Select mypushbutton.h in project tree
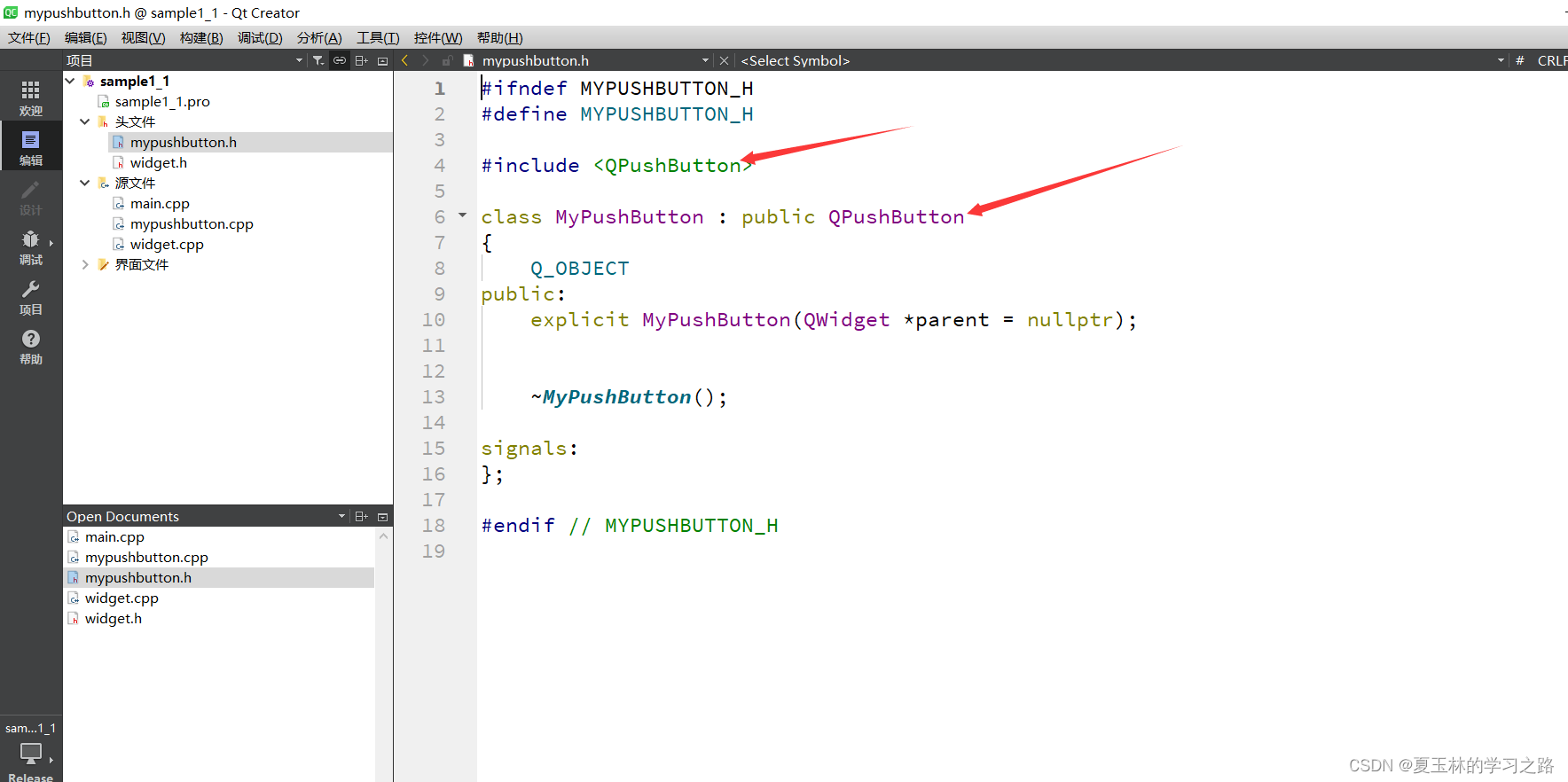The height and width of the screenshot is (782, 1568). (184, 142)
